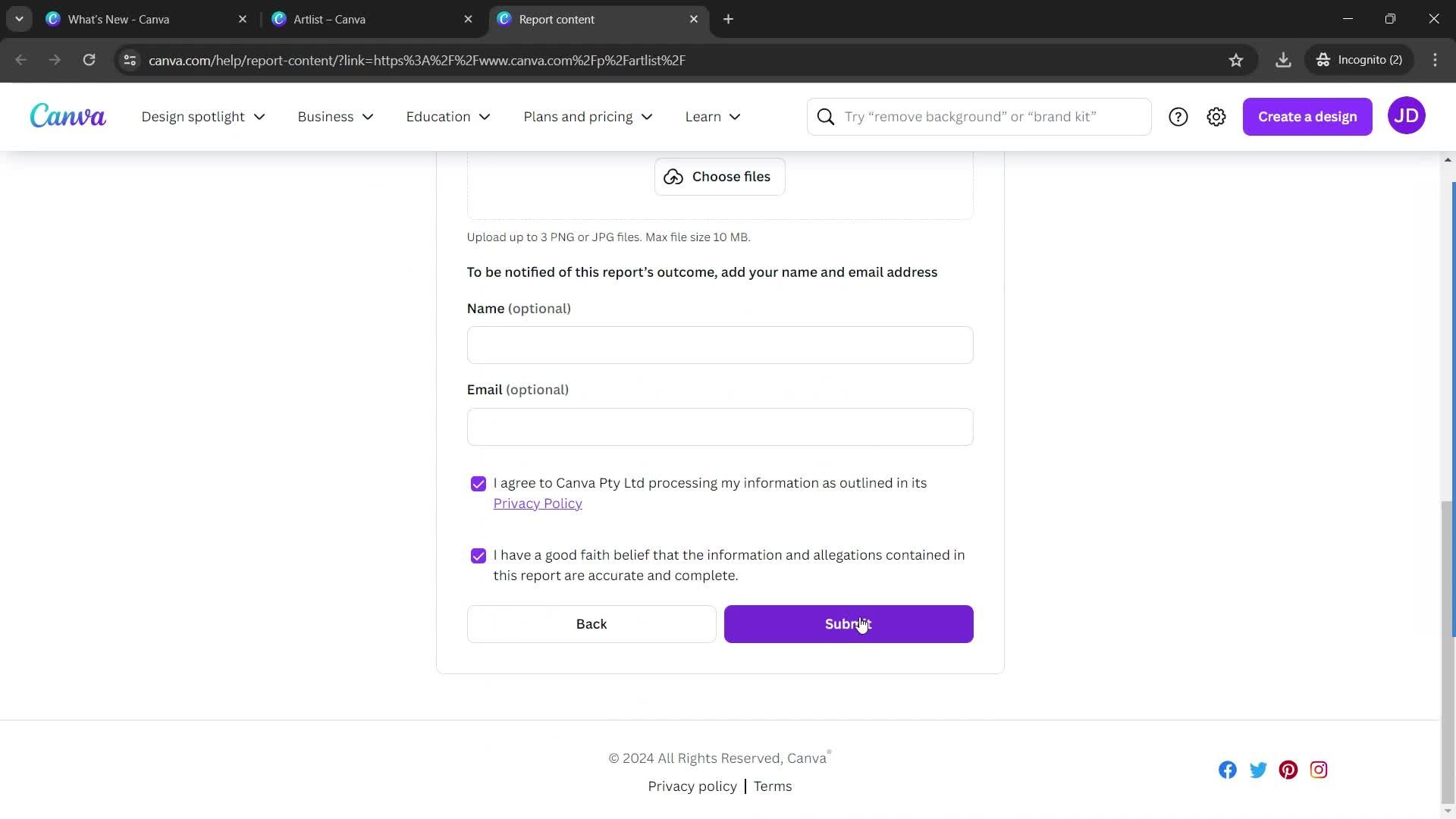The height and width of the screenshot is (819, 1456).
Task: Click the Privacy Policy hyperlink
Action: [538, 503]
